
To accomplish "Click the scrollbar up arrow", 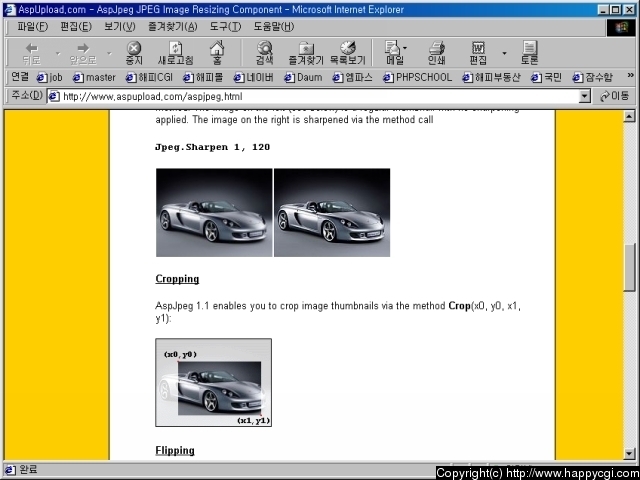I will click(x=629, y=116).
